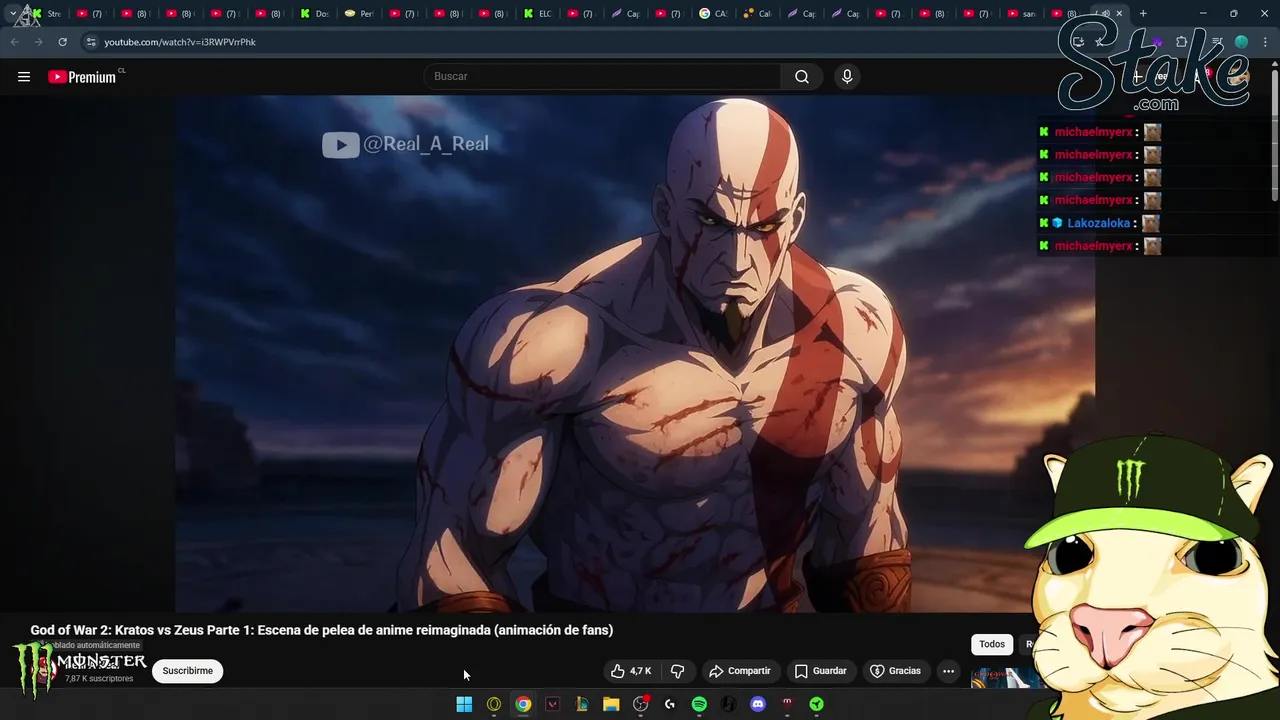The width and height of the screenshot is (1280, 720).
Task: Click the magnifier search button
Action: (802, 77)
